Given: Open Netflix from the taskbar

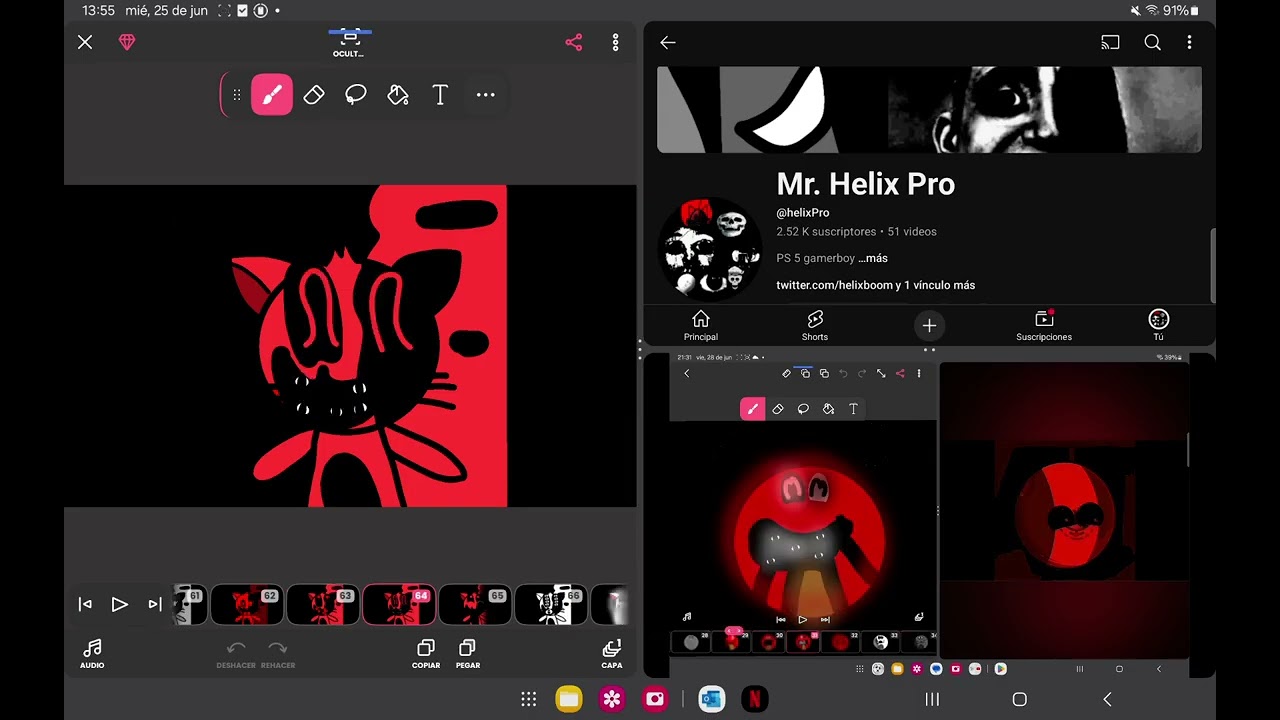Looking at the screenshot, I should (x=754, y=699).
